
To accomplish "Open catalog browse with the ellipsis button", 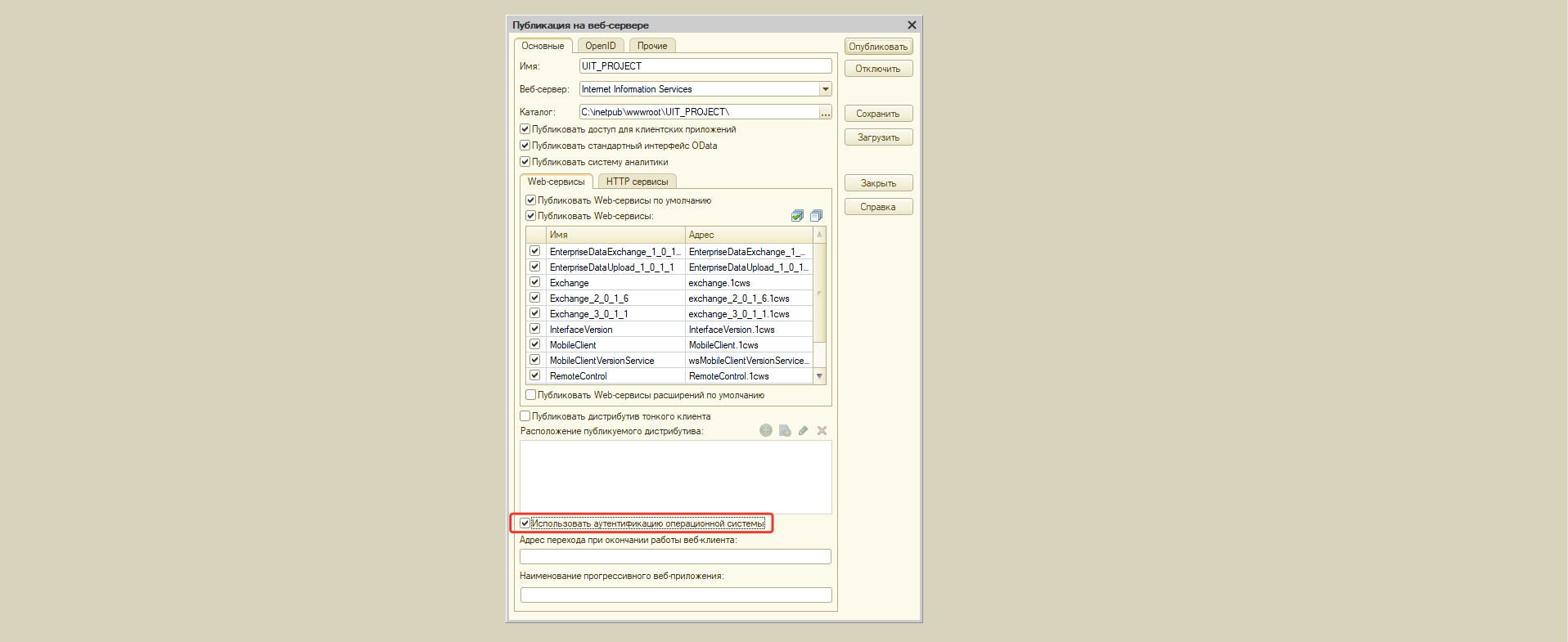I will tap(825, 112).
